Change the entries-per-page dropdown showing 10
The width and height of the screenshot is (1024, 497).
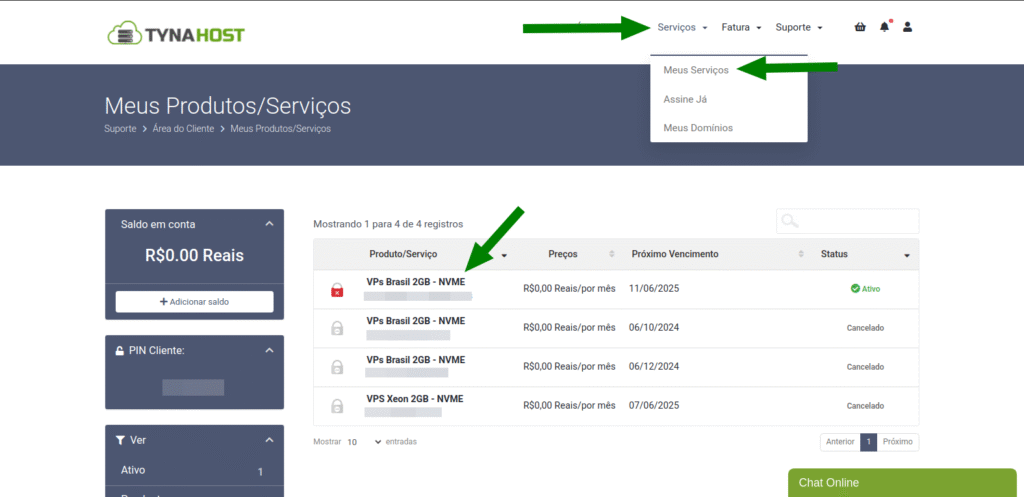pyautogui.click(x=363, y=442)
